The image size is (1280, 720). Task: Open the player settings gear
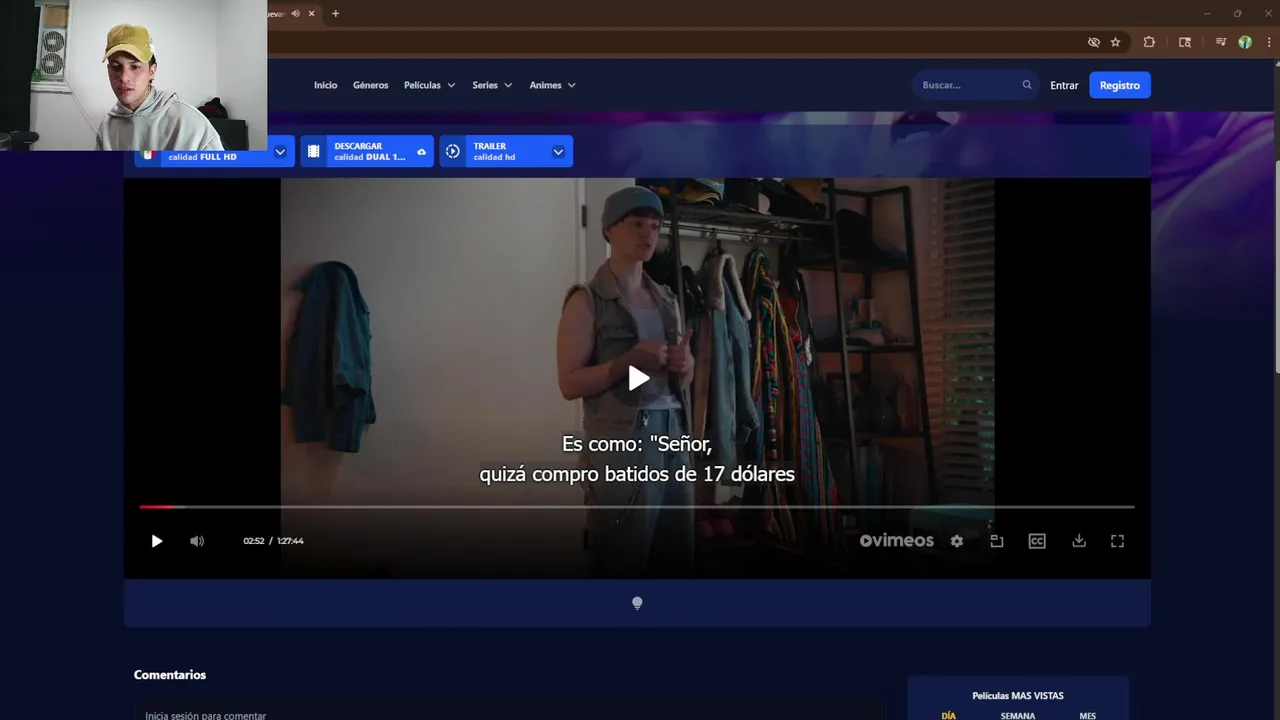tap(957, 541)
